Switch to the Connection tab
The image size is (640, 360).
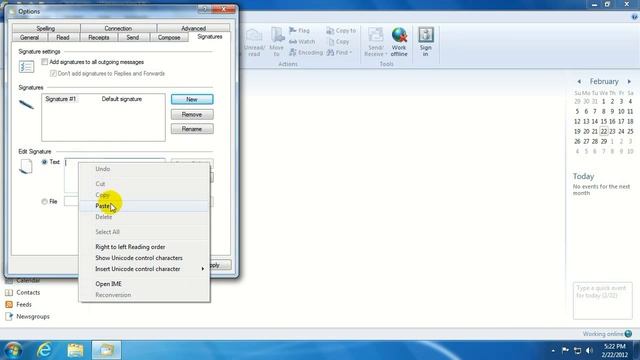118,28
